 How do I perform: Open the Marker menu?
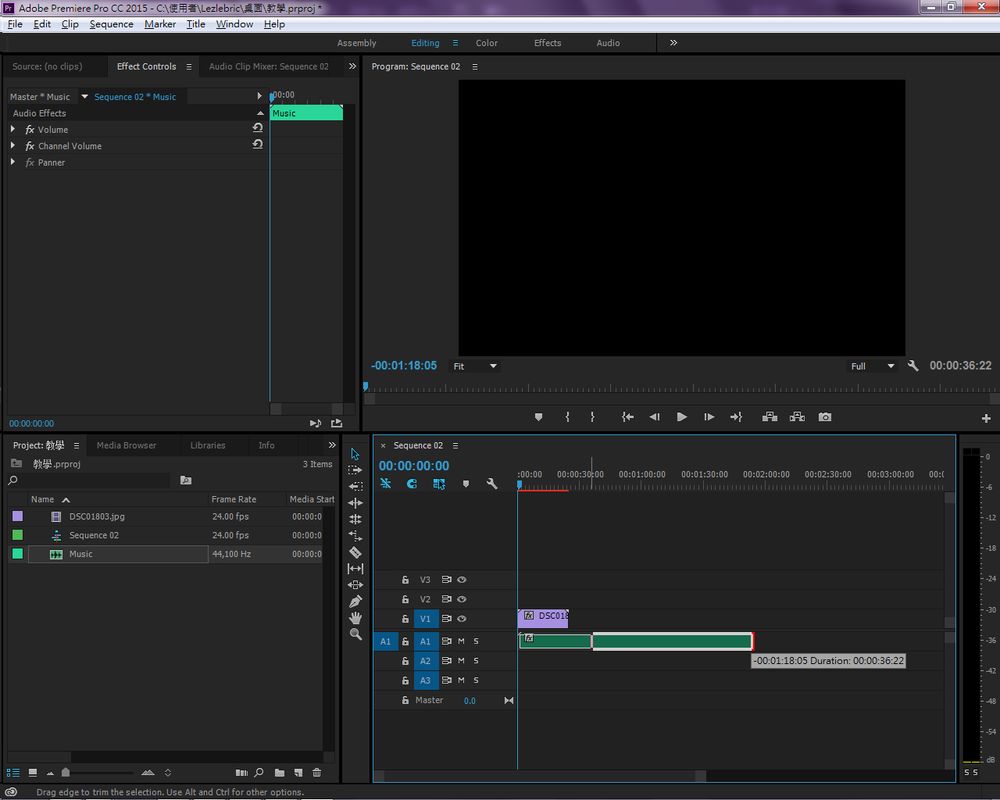click(160, 24)
